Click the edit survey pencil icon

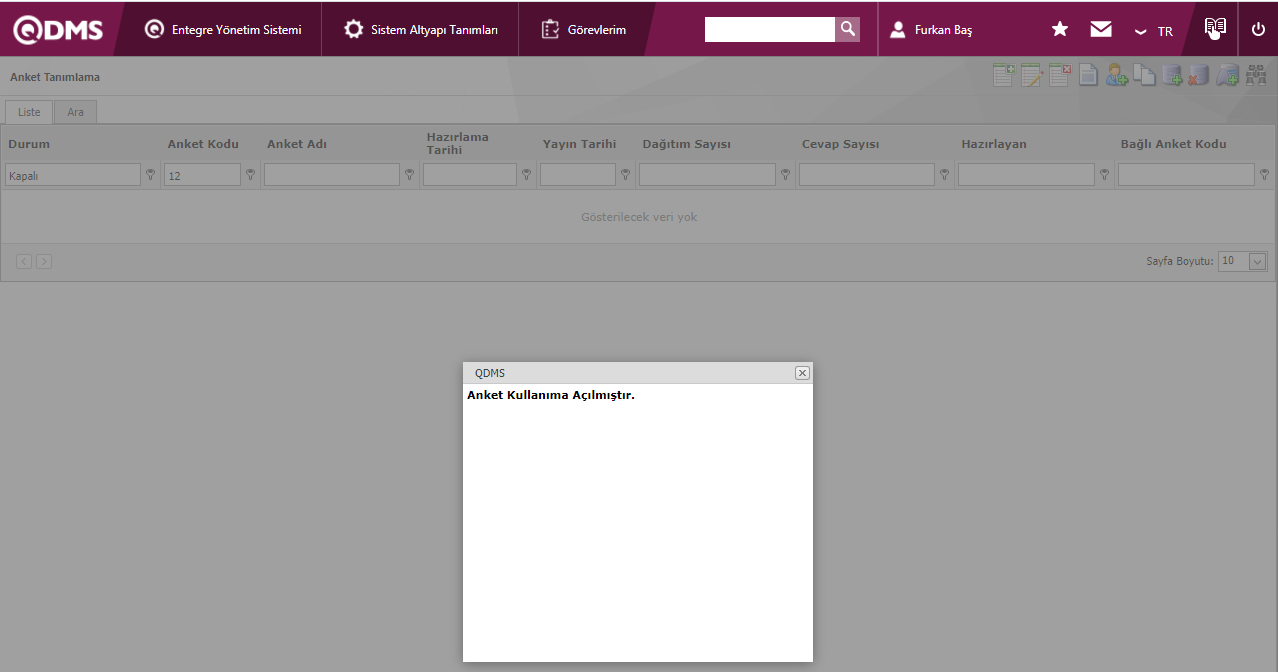pyautogui.click(x=1031, y=75)
